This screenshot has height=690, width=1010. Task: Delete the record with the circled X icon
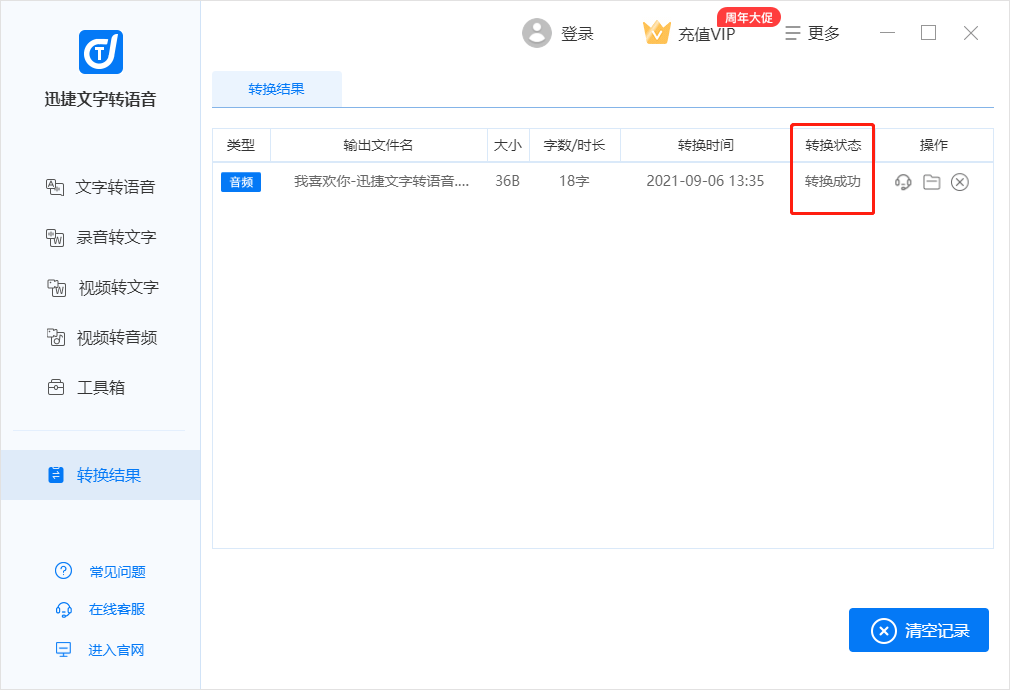[960, 182]
